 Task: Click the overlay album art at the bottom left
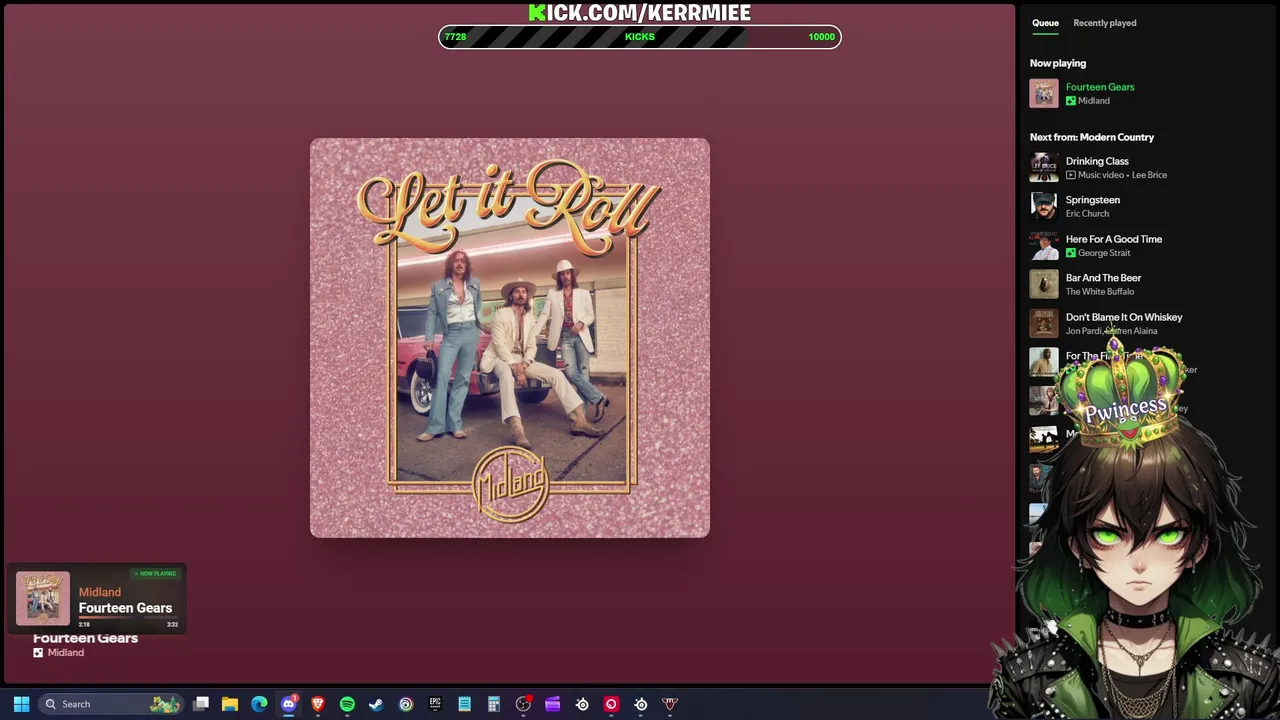[43, 598]
